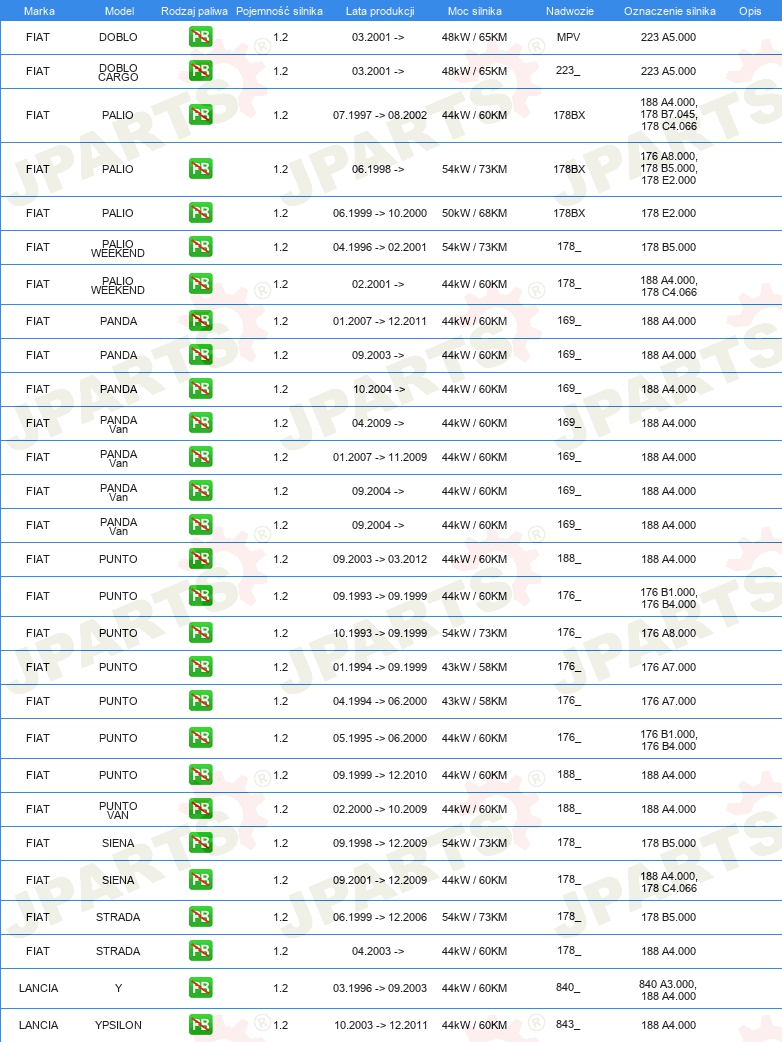Click fuel icon for PALIO 50kW / 68KM row
This screenshot has width=782, height=1042.
click(x=201, y=213)
